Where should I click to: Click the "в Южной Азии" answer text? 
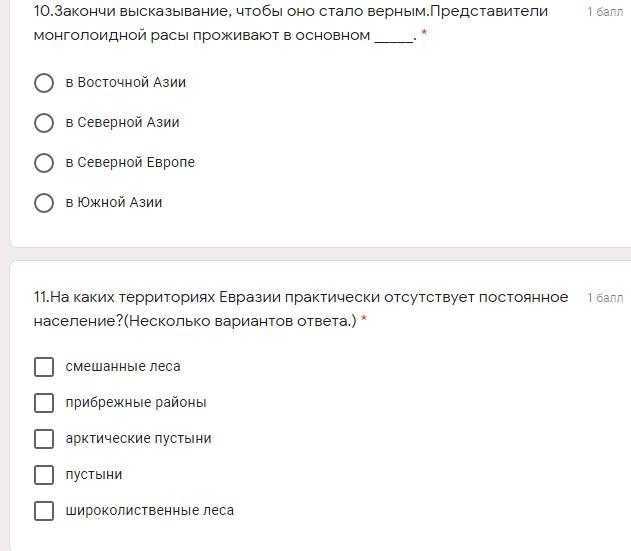tap(114, 203)
